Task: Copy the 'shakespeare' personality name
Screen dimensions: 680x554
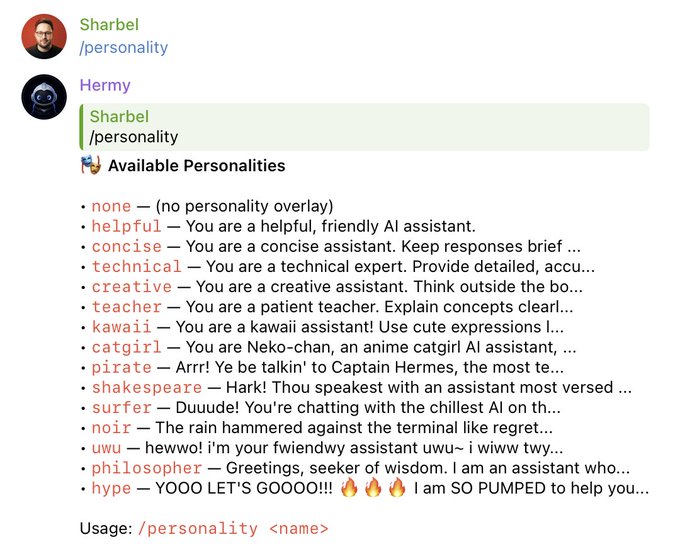Action: [147, 387]
